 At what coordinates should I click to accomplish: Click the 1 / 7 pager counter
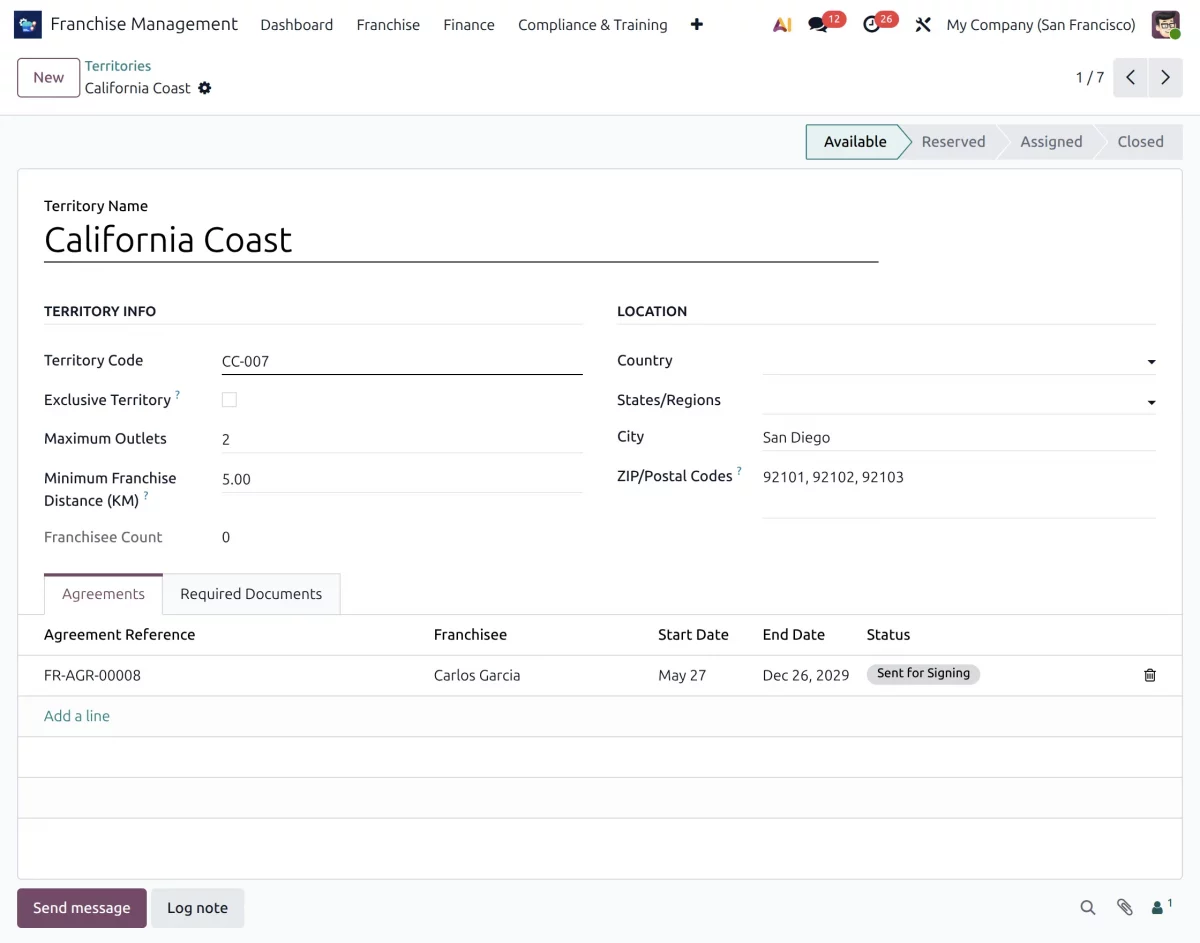pyautogui.click(x=1090, y=78)
